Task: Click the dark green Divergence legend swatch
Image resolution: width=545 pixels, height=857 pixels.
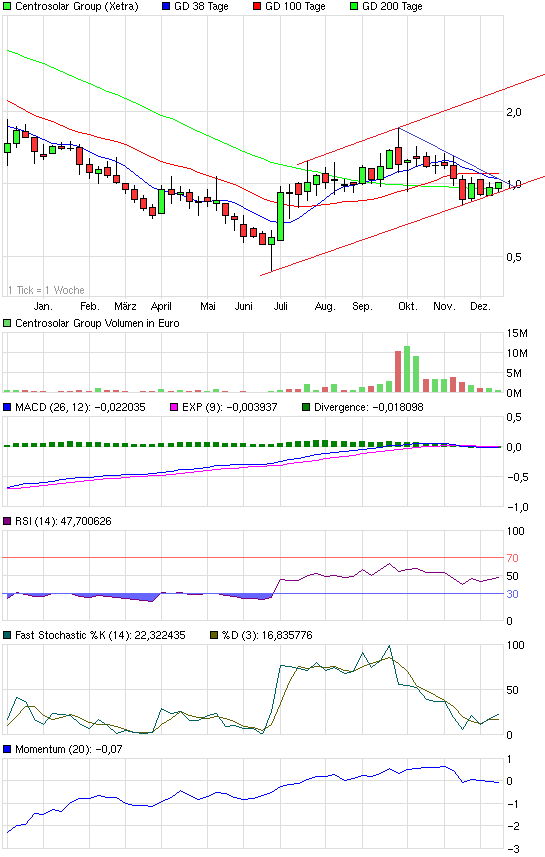Action: tap(306, 407)
